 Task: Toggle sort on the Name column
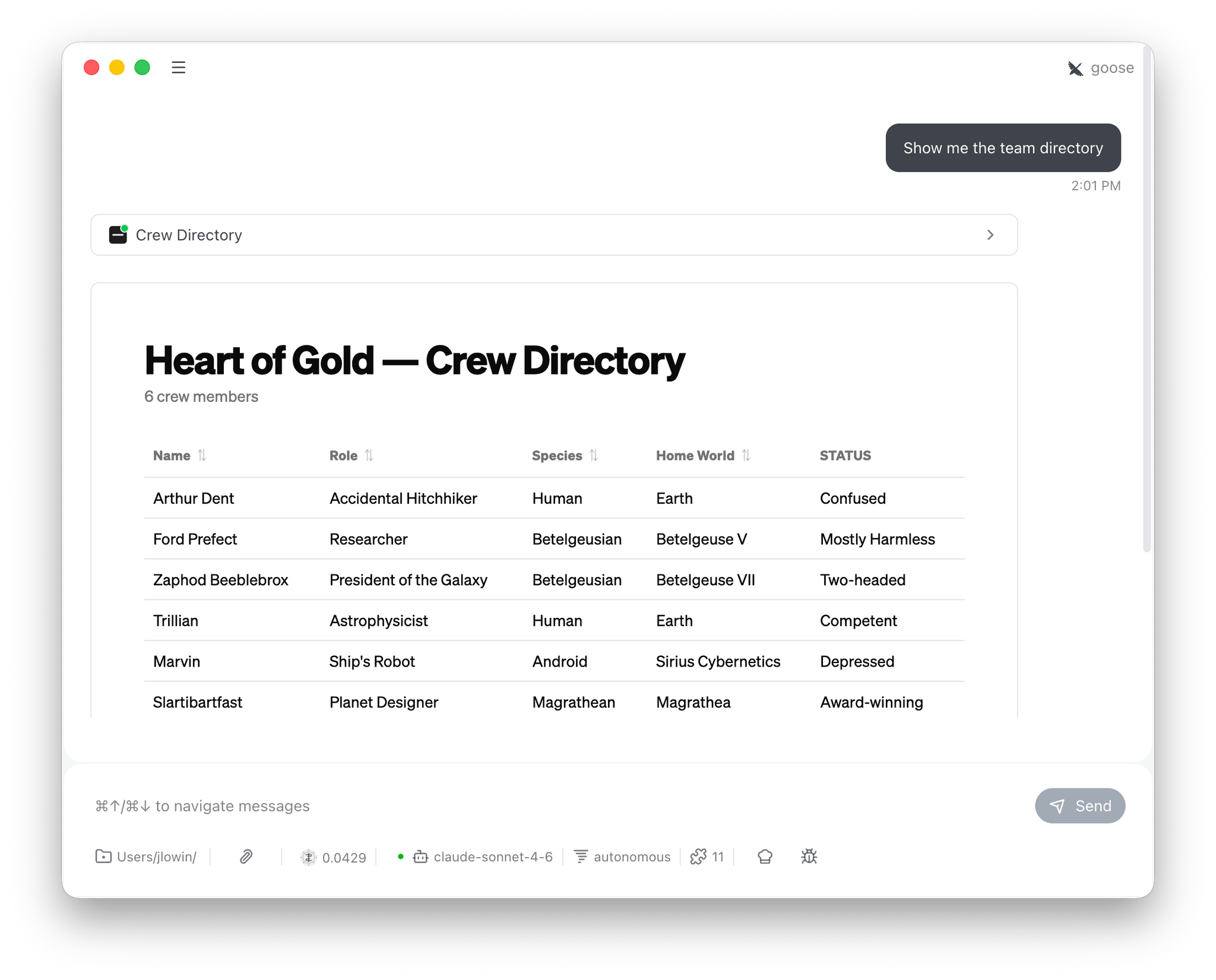[x=201, y=455]
